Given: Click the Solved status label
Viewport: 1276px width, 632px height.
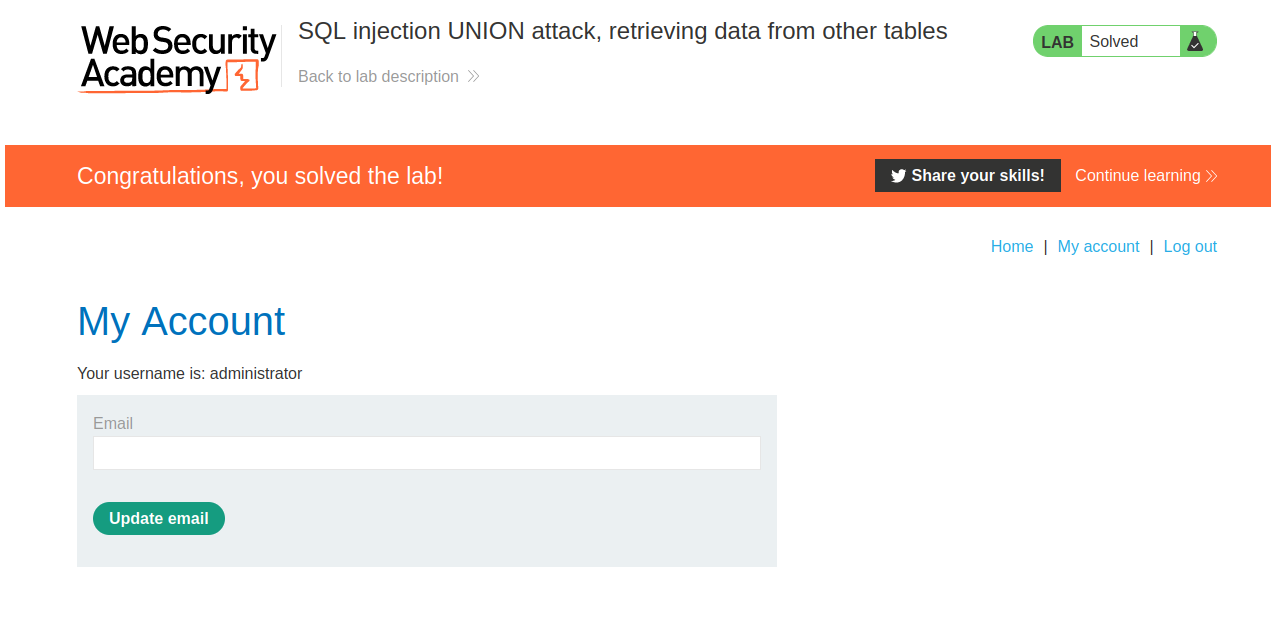Looking at the screenshot, I should (x=1114, y=42).
